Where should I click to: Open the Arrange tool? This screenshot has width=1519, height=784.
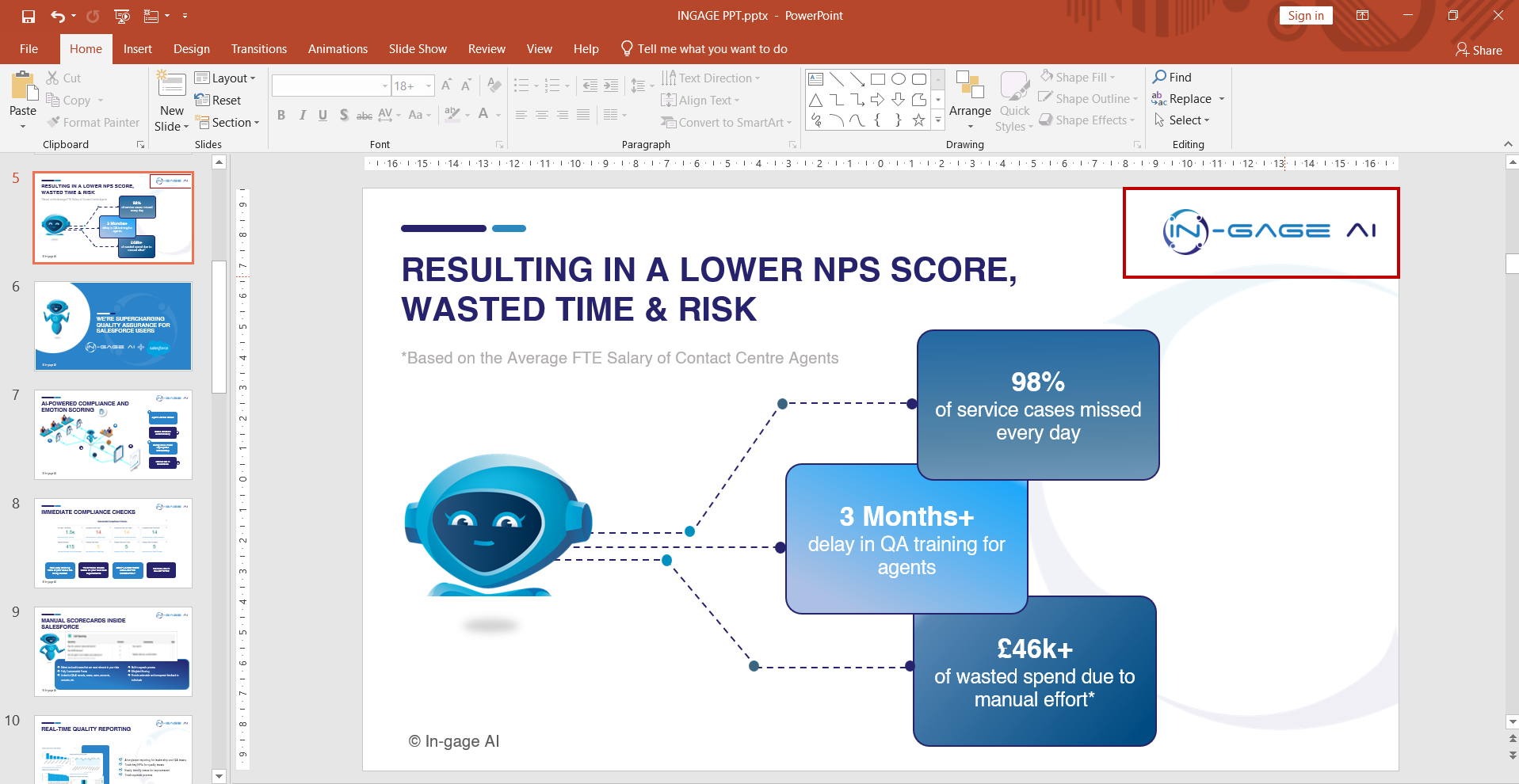click(969, 99)
